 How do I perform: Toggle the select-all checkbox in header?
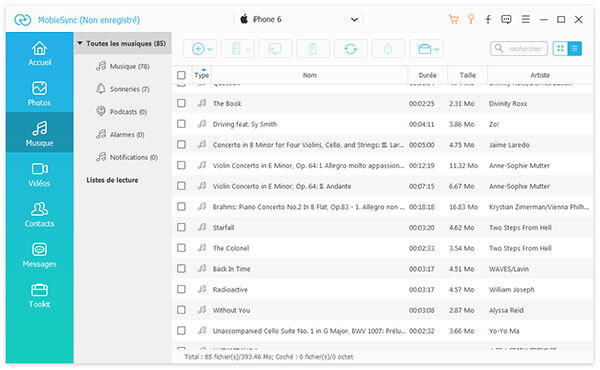click(x=181, y=75)
